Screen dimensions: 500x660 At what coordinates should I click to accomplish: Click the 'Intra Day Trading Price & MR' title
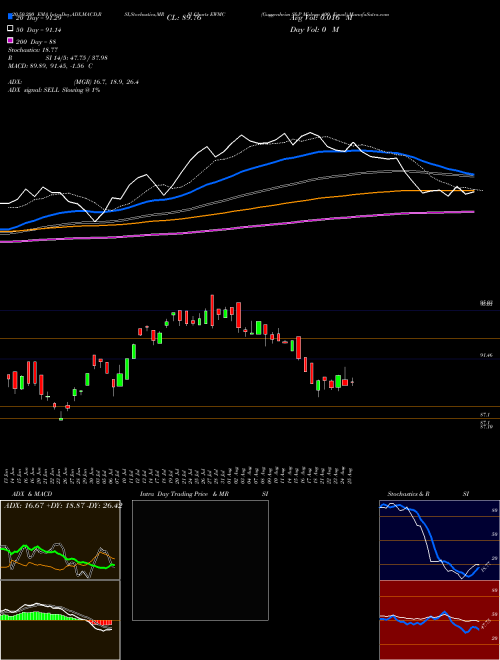[x=184, y=494]
